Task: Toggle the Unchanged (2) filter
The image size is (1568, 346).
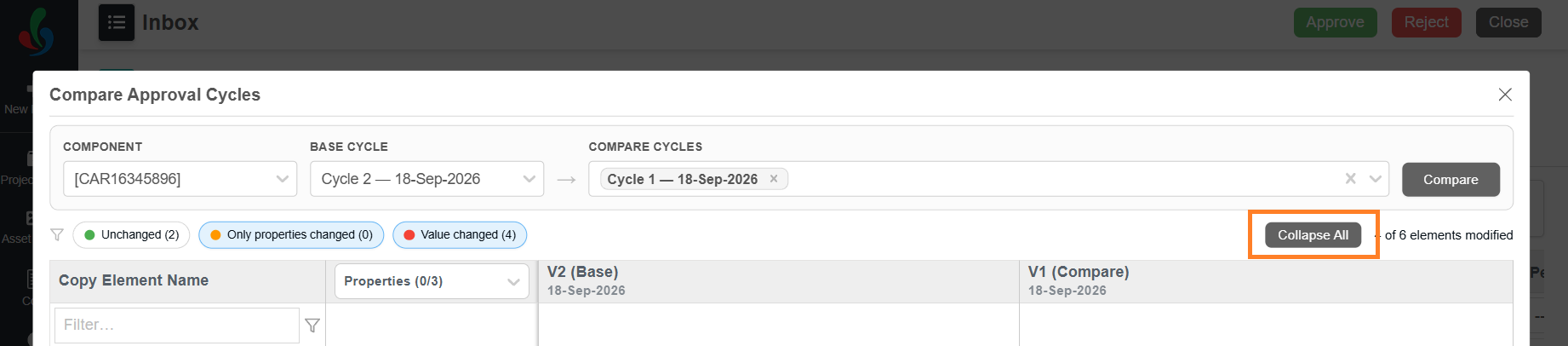Action: tap(131, 235)
